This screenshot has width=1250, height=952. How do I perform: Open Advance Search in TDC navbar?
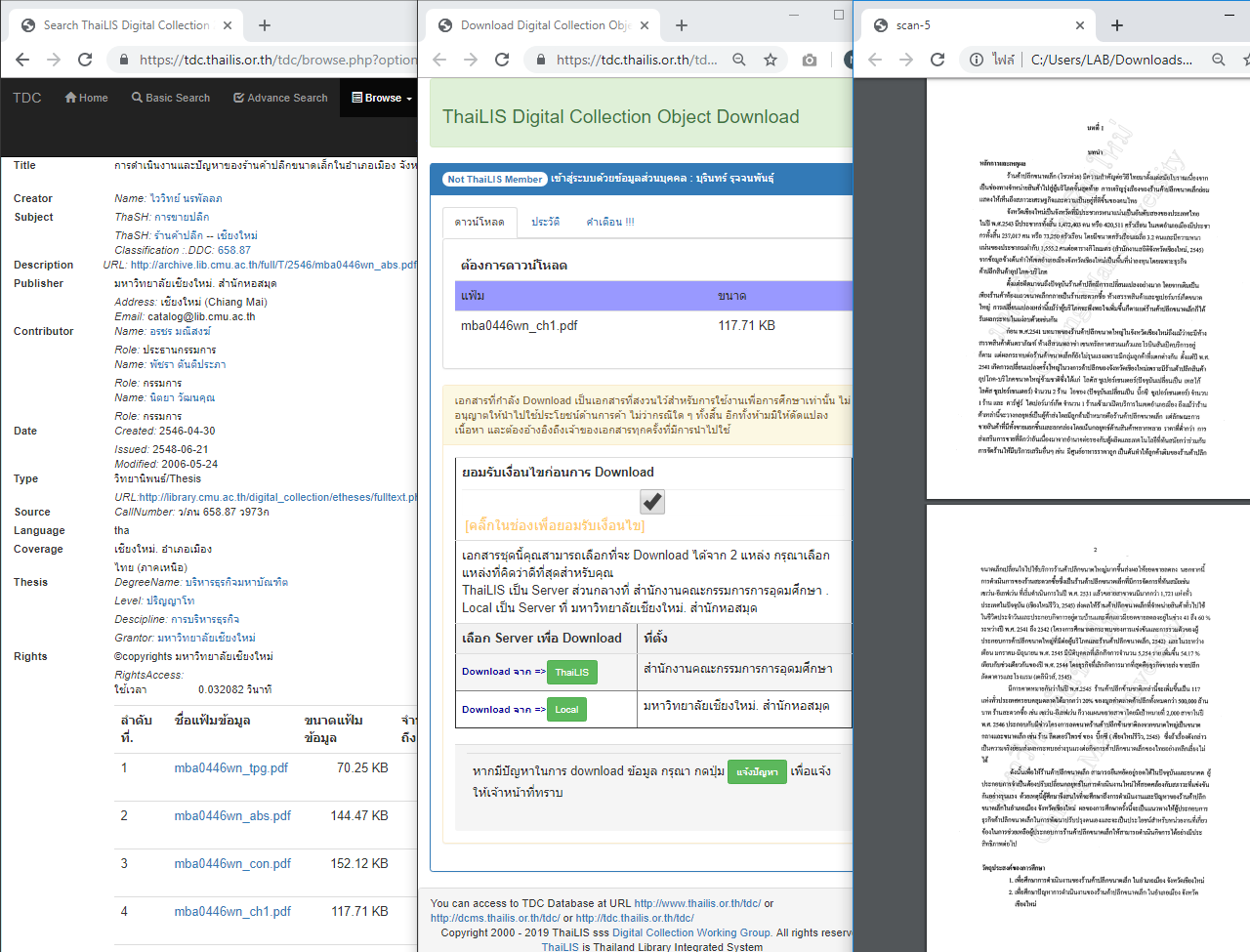click(x=280, y=98)
